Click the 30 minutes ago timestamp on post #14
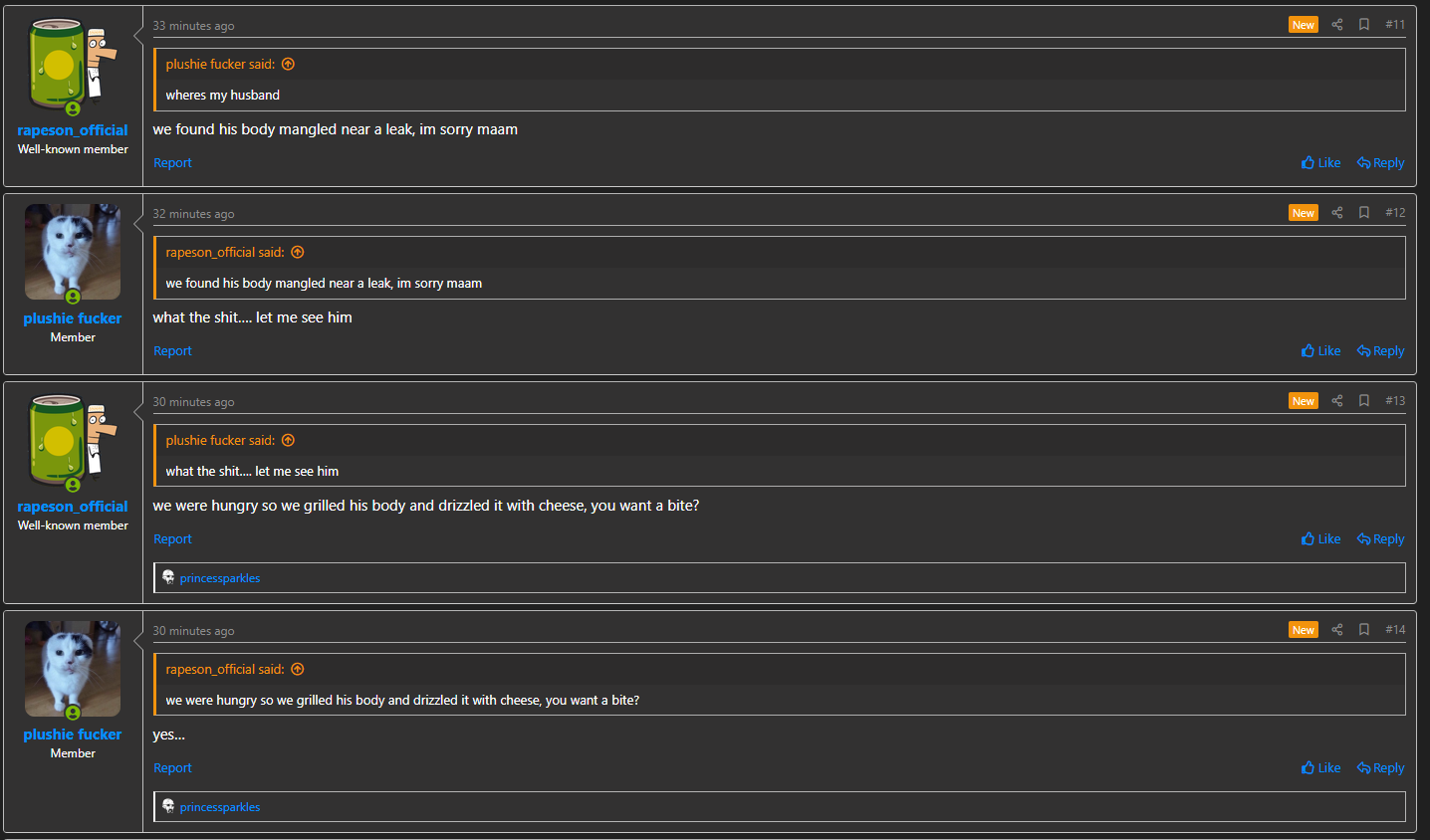Viewport: 1430px width, 840px height. [x=193, y=631]
